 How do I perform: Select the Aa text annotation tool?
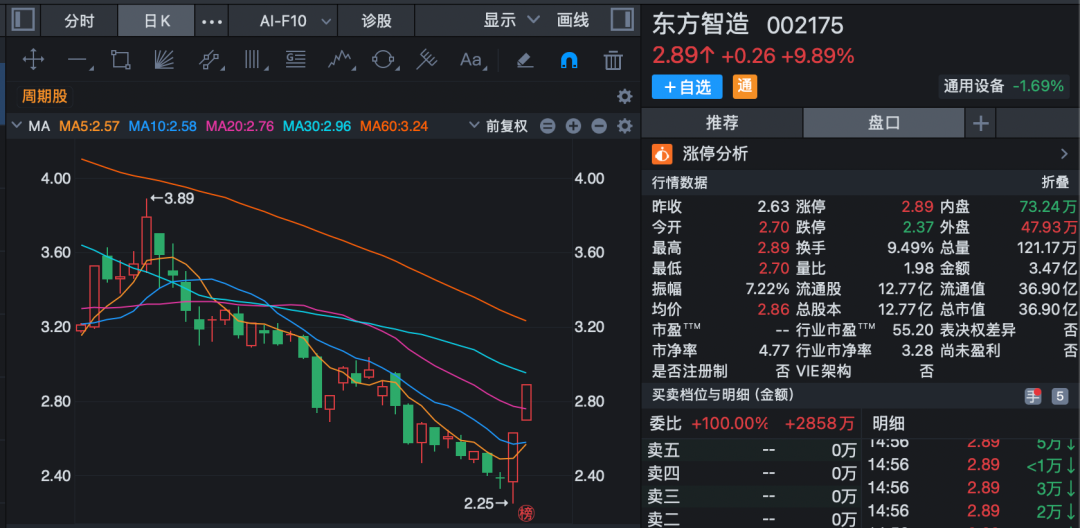coord(471,60)
